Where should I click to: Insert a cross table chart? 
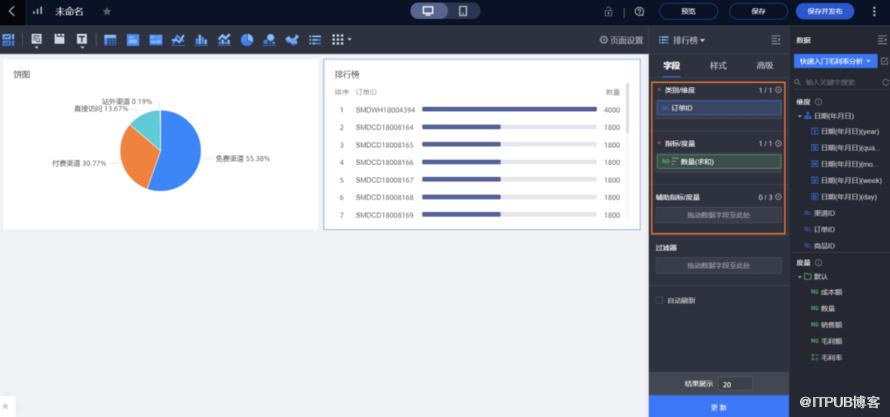coord(110,40)
